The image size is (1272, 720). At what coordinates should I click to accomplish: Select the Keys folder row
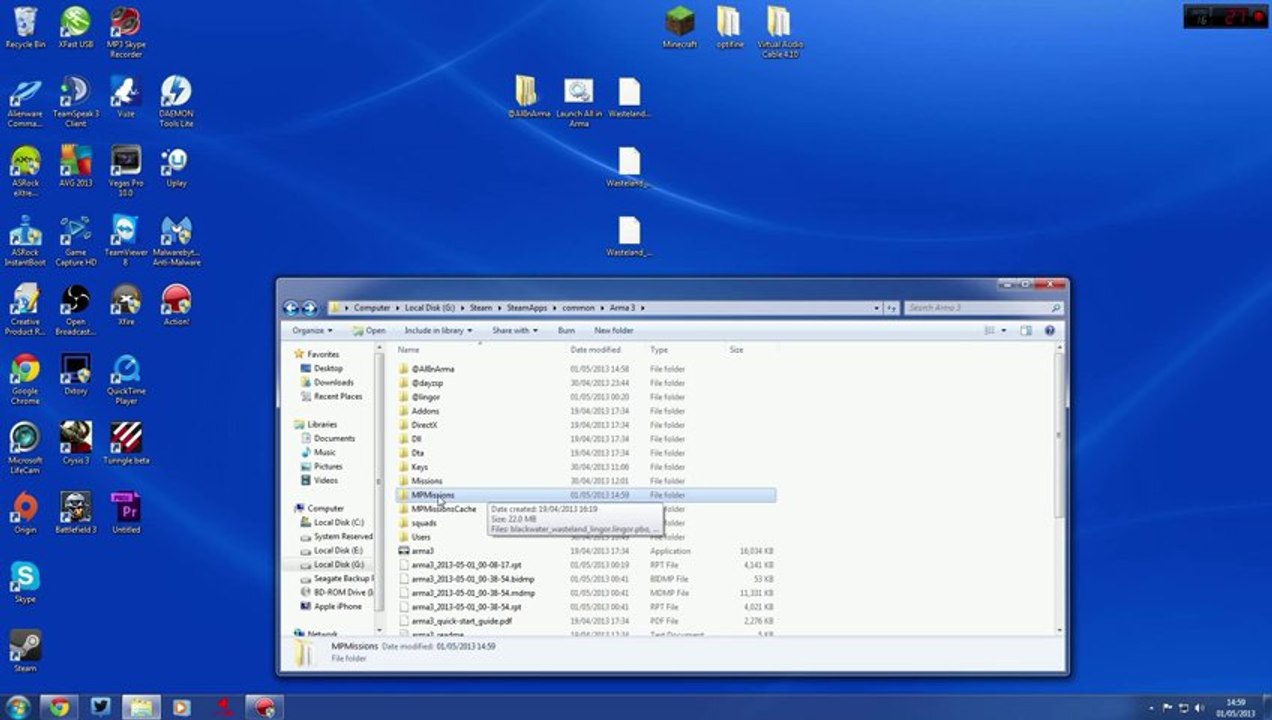[586, 467]
